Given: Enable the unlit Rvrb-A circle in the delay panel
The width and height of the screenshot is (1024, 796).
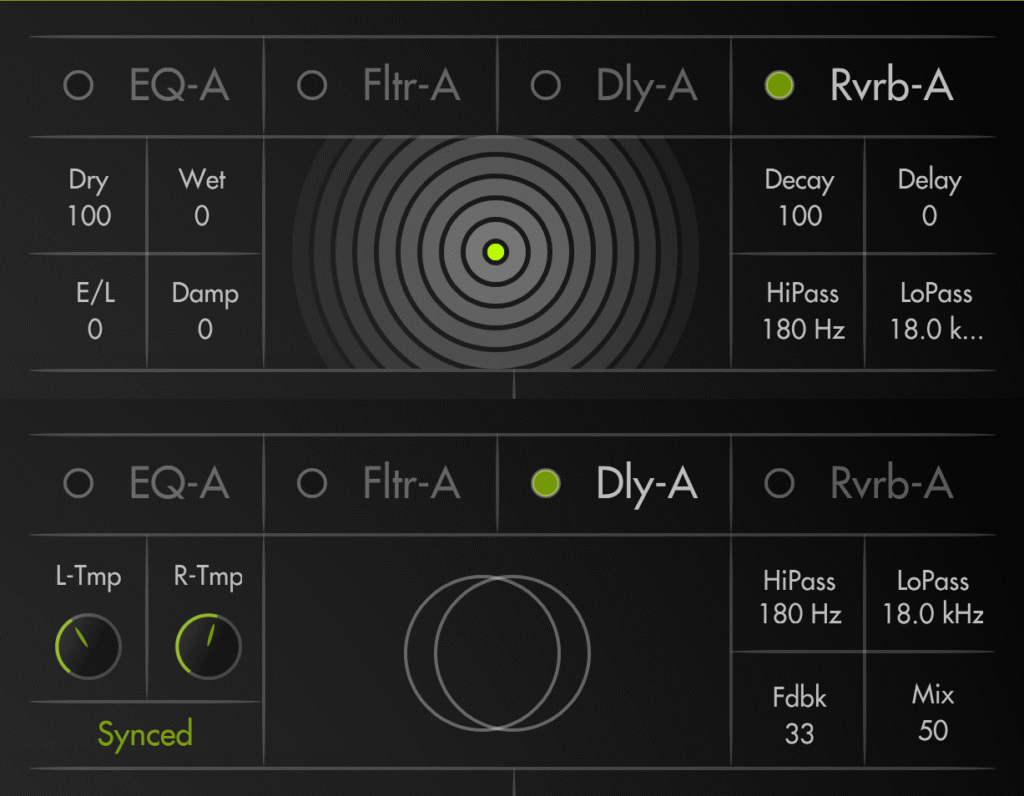Looking at the screenshot, I should (778, 484).
